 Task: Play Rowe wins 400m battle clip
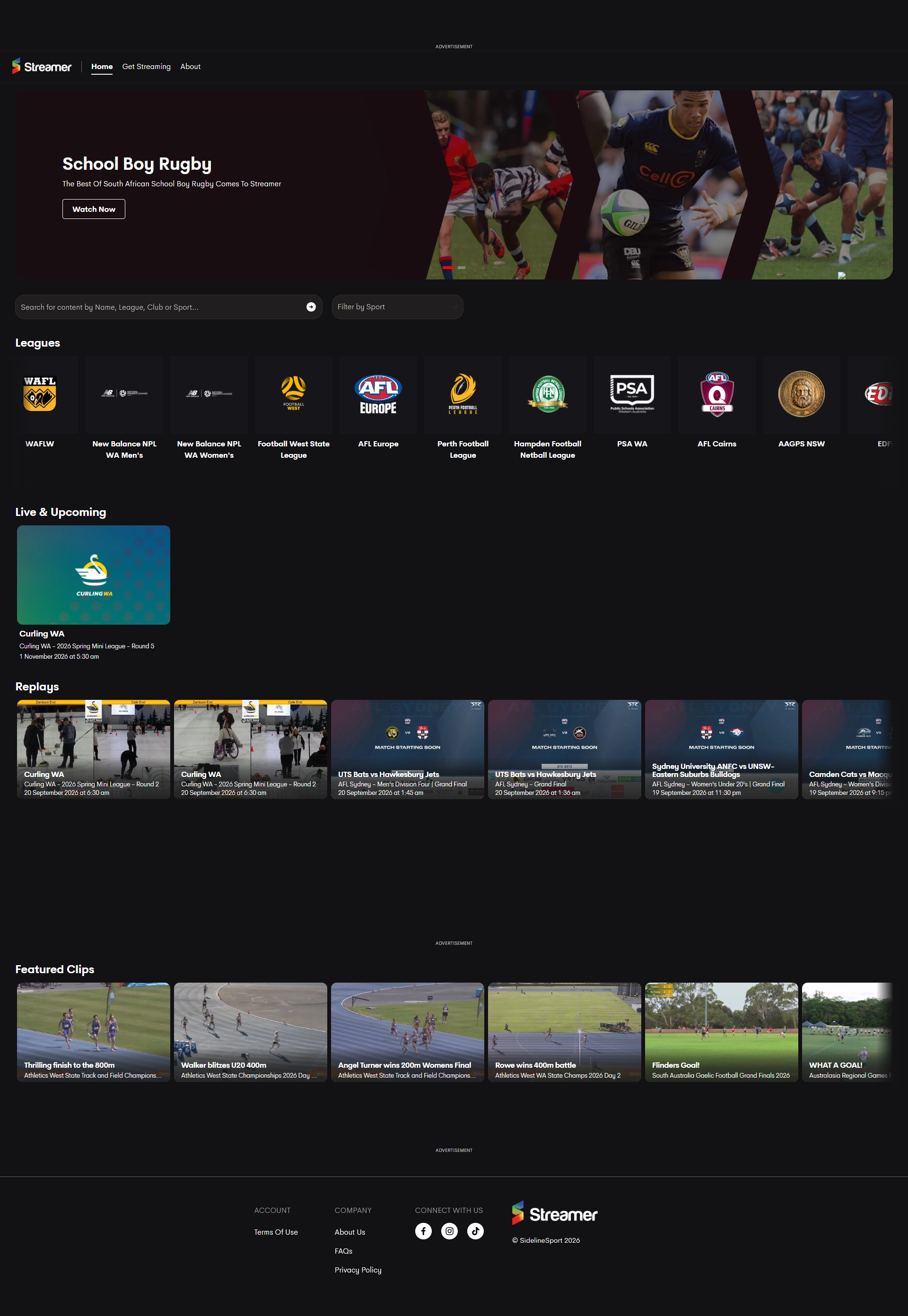pyautogui.click(x=564, y=1032)
